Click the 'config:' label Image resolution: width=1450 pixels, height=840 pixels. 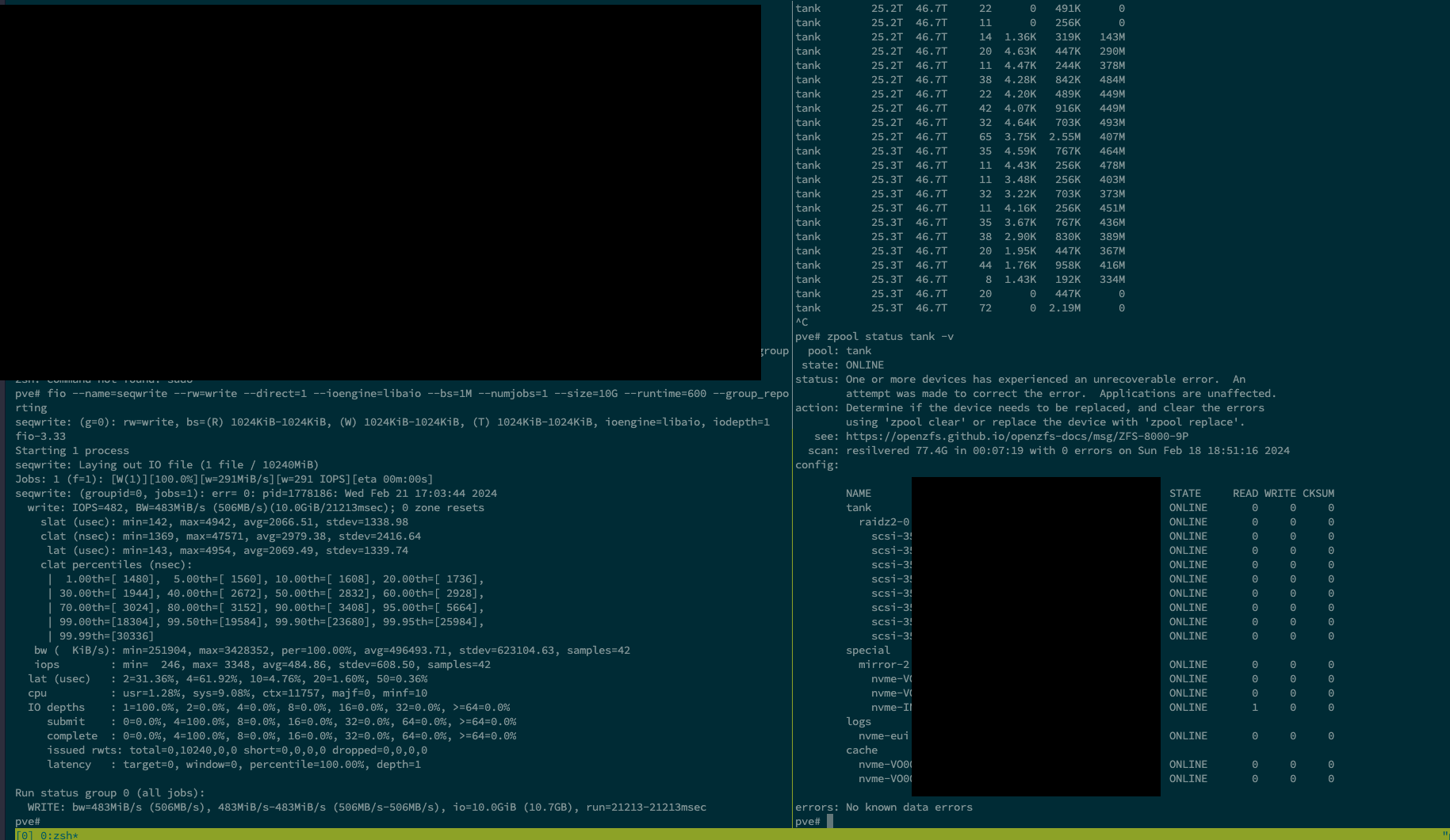point(817,464)
